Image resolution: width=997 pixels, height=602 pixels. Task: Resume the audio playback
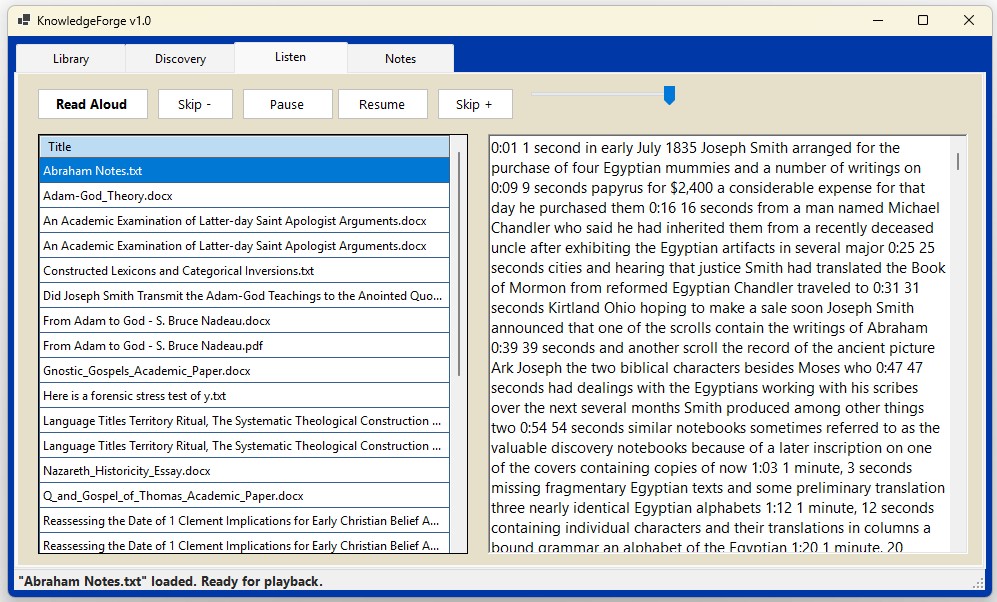click(382, 104)
